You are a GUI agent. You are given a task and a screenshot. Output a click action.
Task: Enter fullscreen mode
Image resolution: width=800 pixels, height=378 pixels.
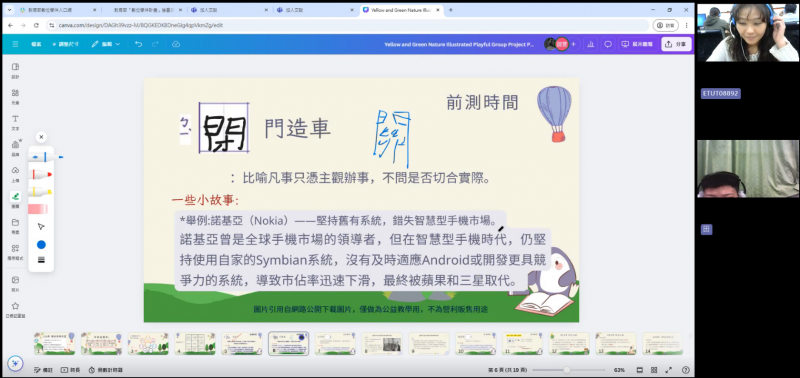[669, 370]
